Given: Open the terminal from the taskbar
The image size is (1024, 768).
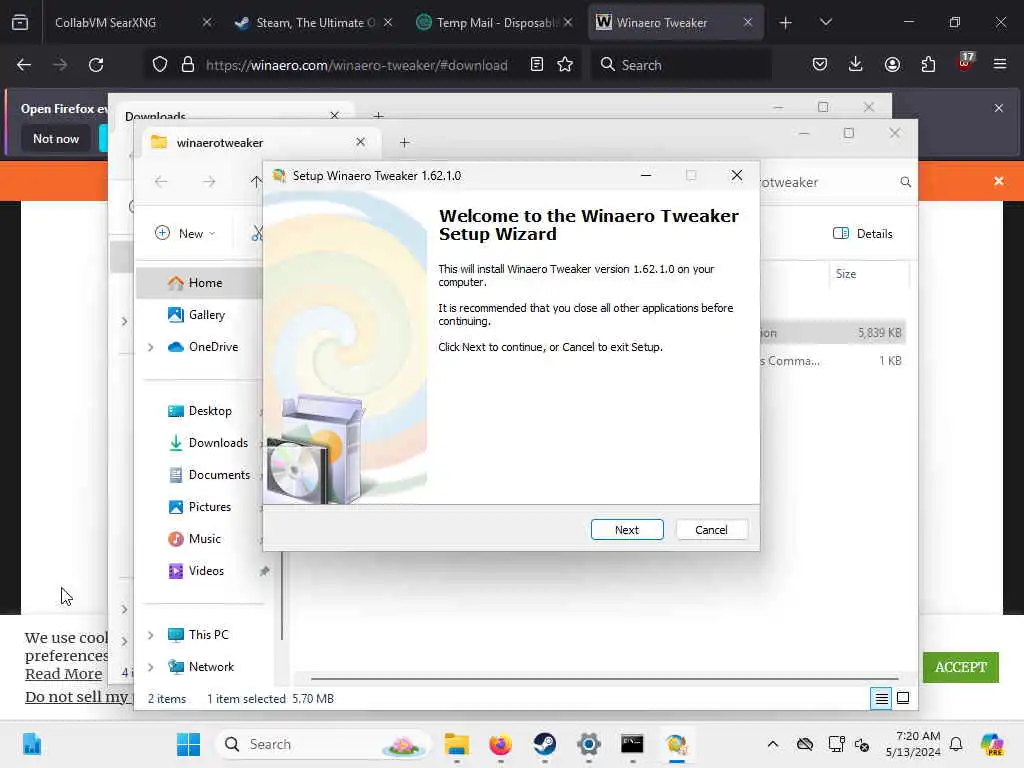Looking at the screenshot, I should pos(632,744).
